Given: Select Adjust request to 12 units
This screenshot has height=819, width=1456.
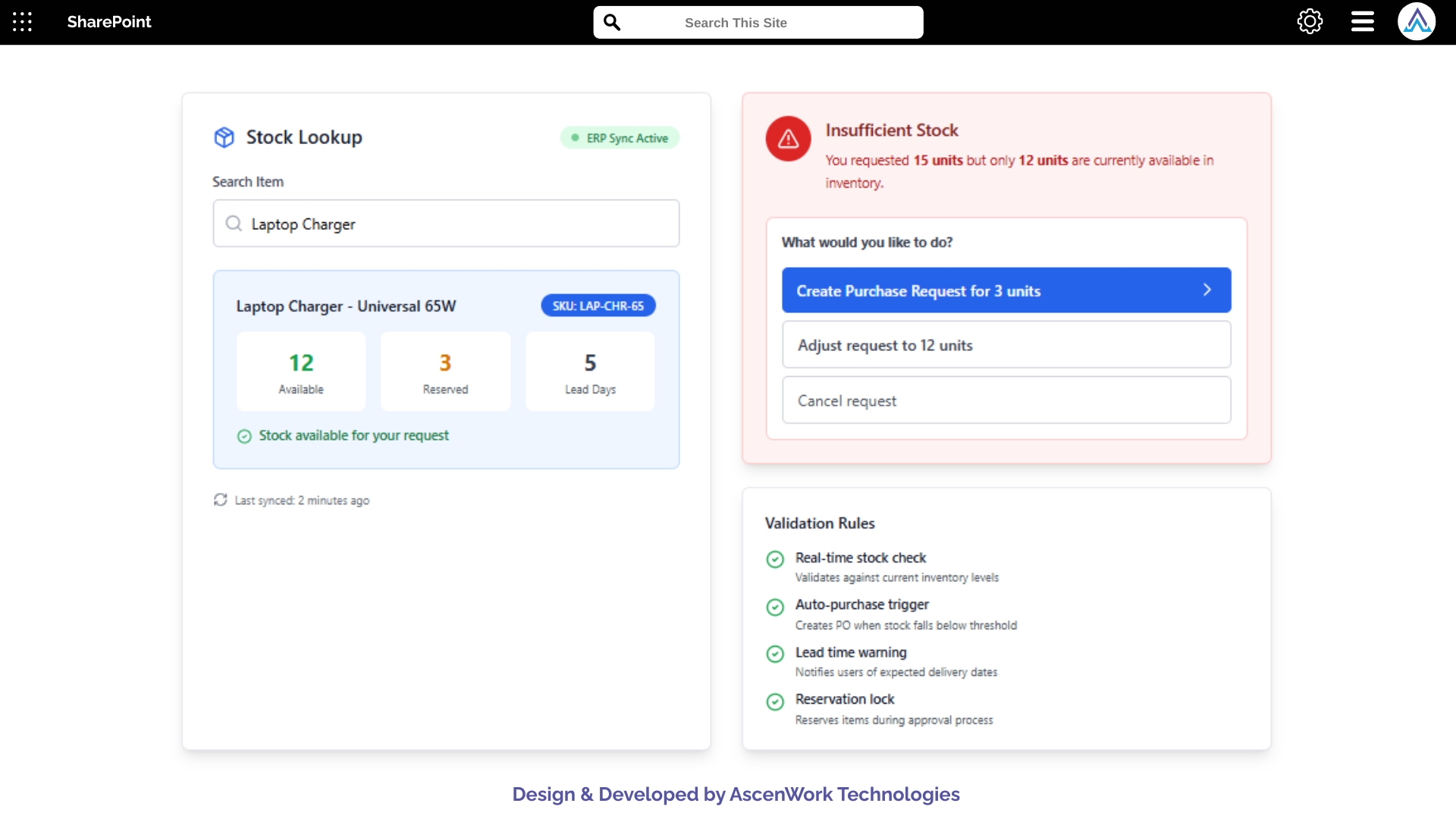Looking at the screenshot, I should [1006, 345].
